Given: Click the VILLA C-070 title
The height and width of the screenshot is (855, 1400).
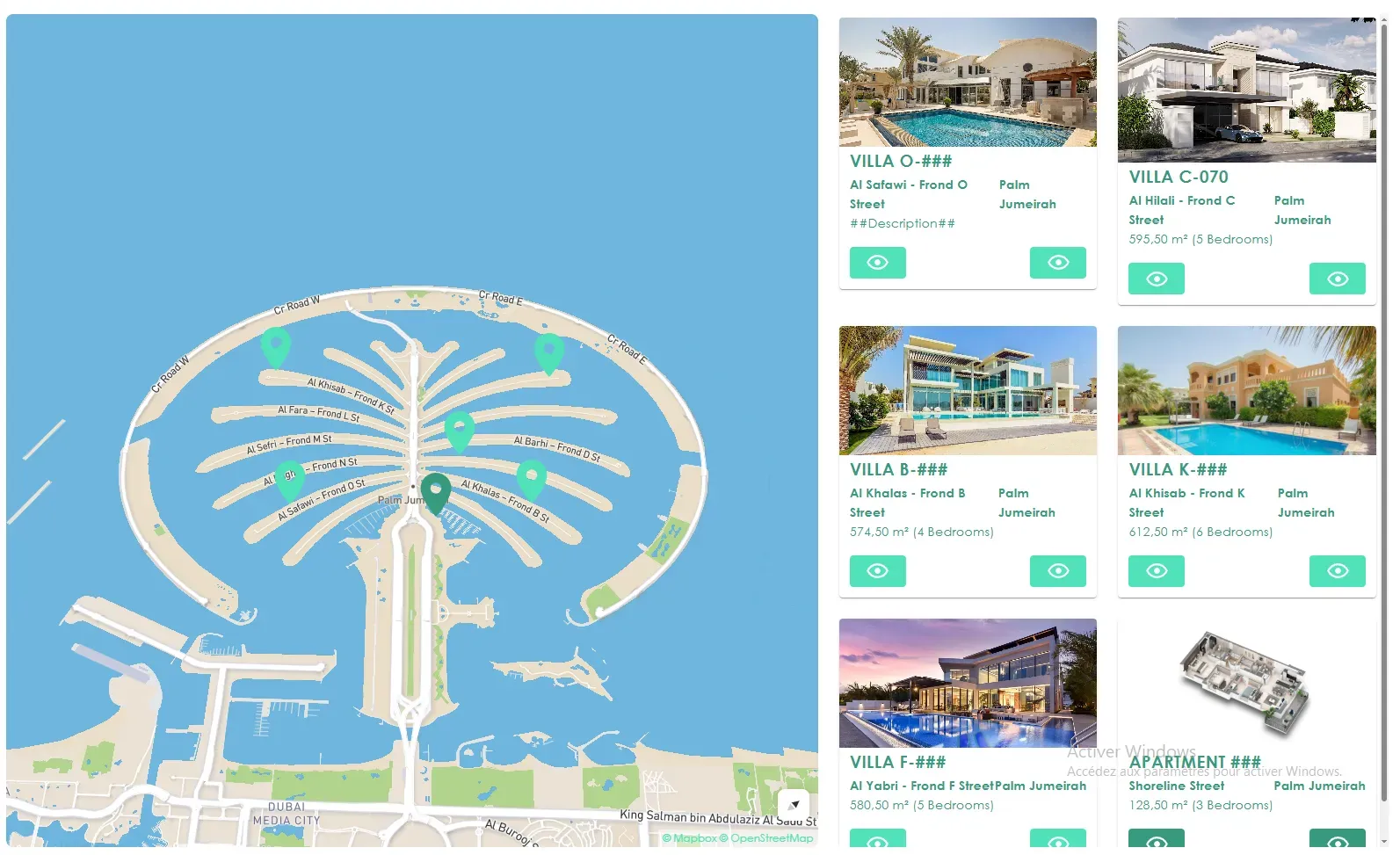Looking at the screenshot, I should 1179,178.
